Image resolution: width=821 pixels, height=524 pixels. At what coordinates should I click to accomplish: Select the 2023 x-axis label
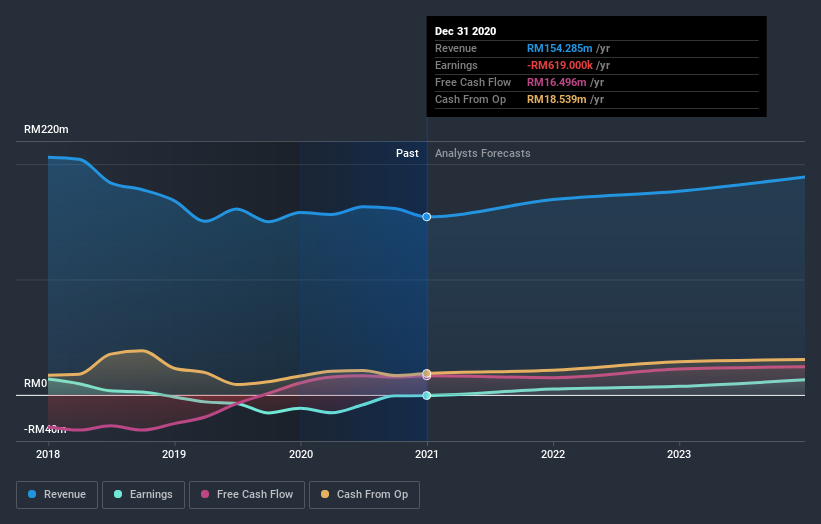click(x=679, y=454)
